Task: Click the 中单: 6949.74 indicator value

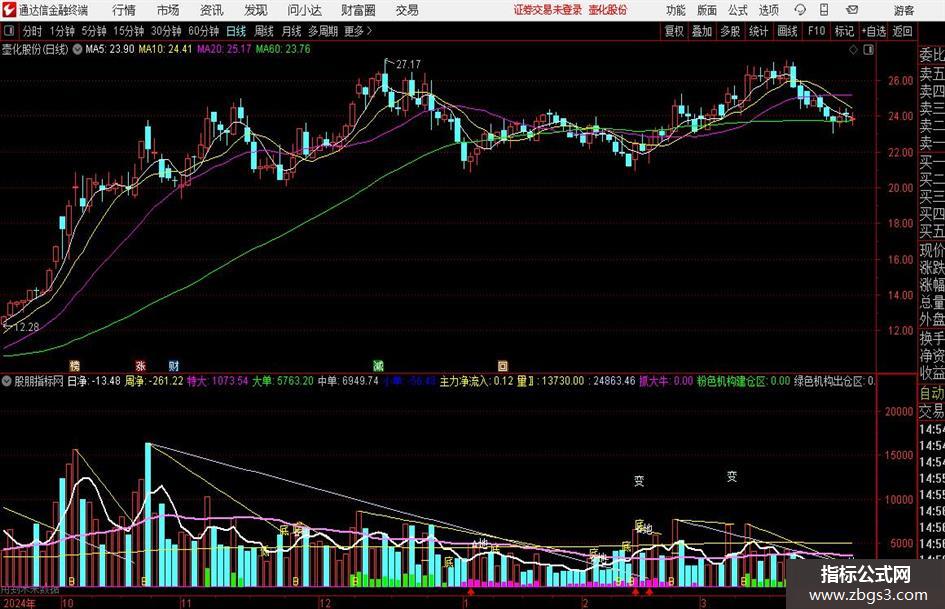Action: (x=348, y=381)
